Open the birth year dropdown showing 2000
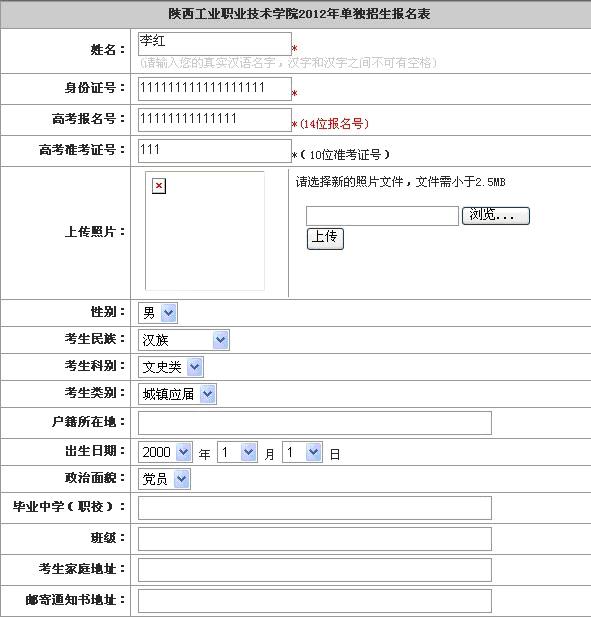The image size is (591, 617). (165, 452)
